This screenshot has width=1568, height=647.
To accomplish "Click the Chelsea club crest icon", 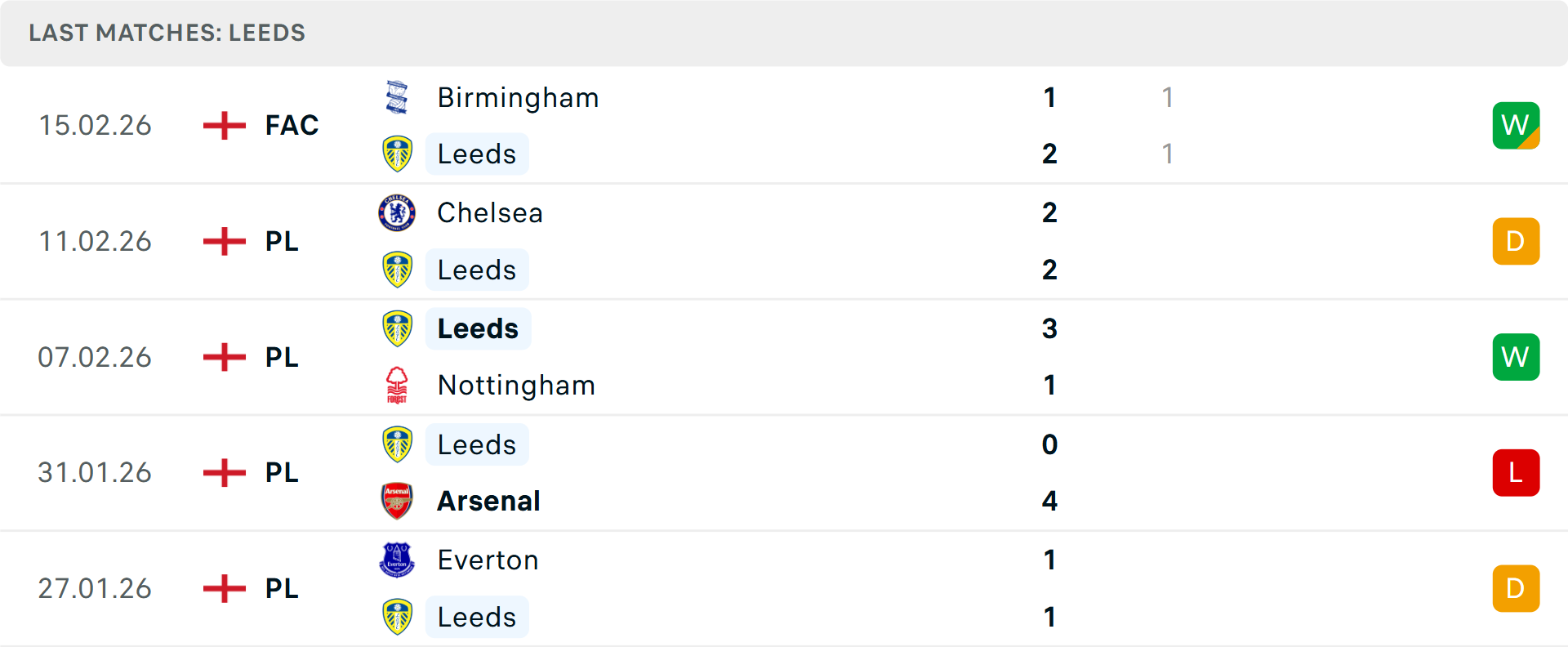I will (x=397, y=213).
